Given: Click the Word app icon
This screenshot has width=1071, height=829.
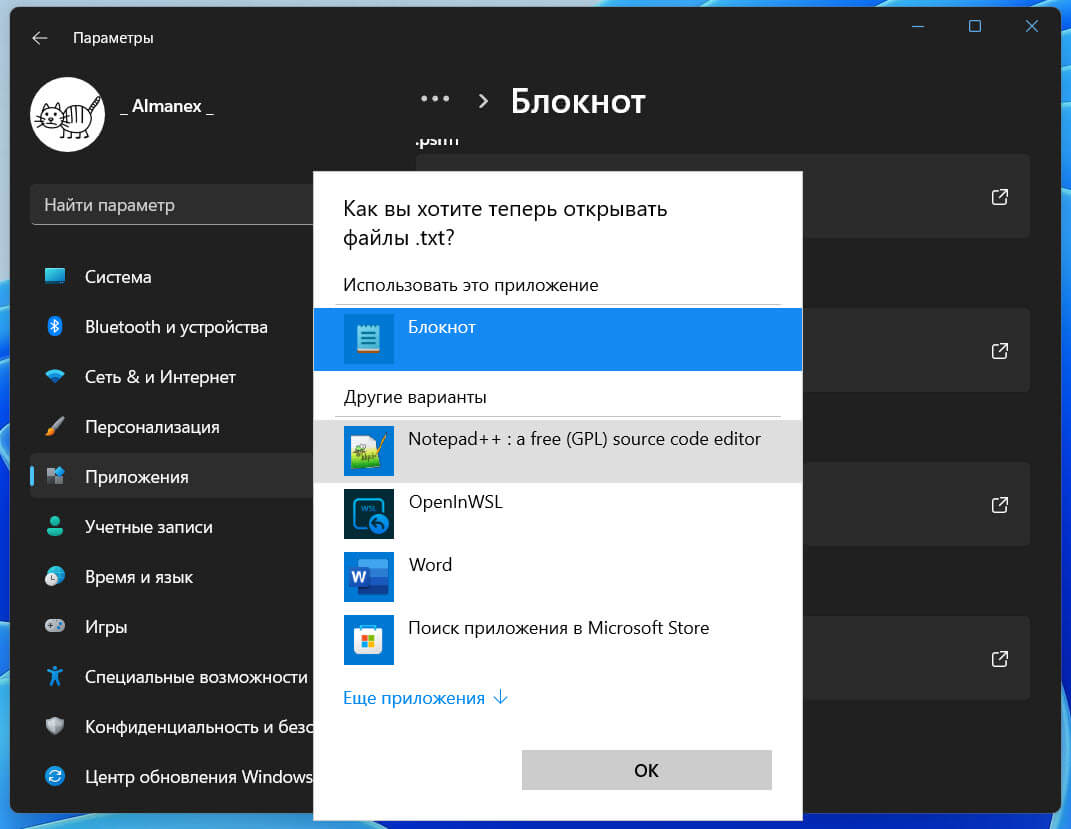Looking at the screenshot, I should [x=369, y=576].
